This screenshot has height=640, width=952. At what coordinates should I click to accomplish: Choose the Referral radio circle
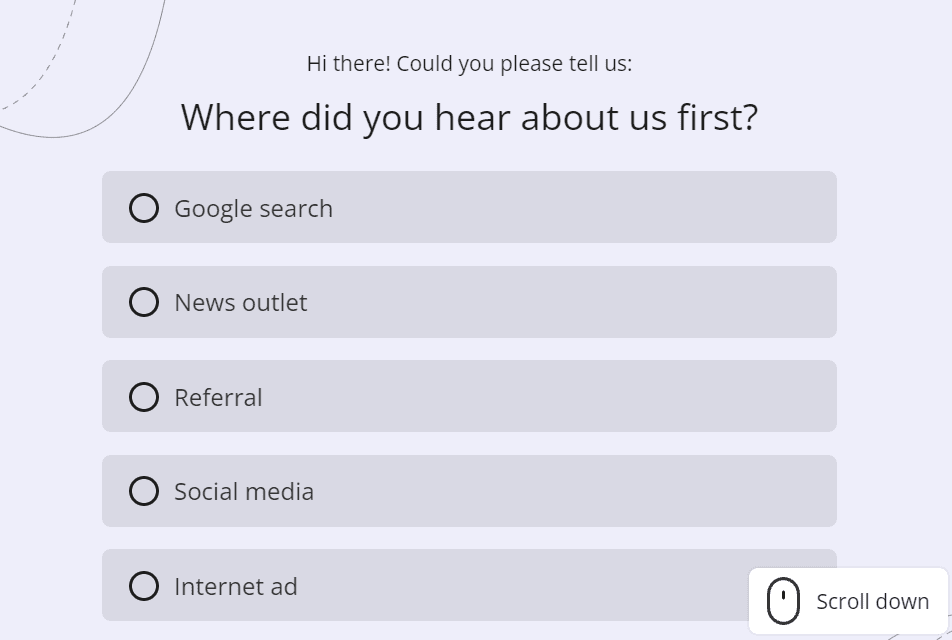(x=144, y=397)
